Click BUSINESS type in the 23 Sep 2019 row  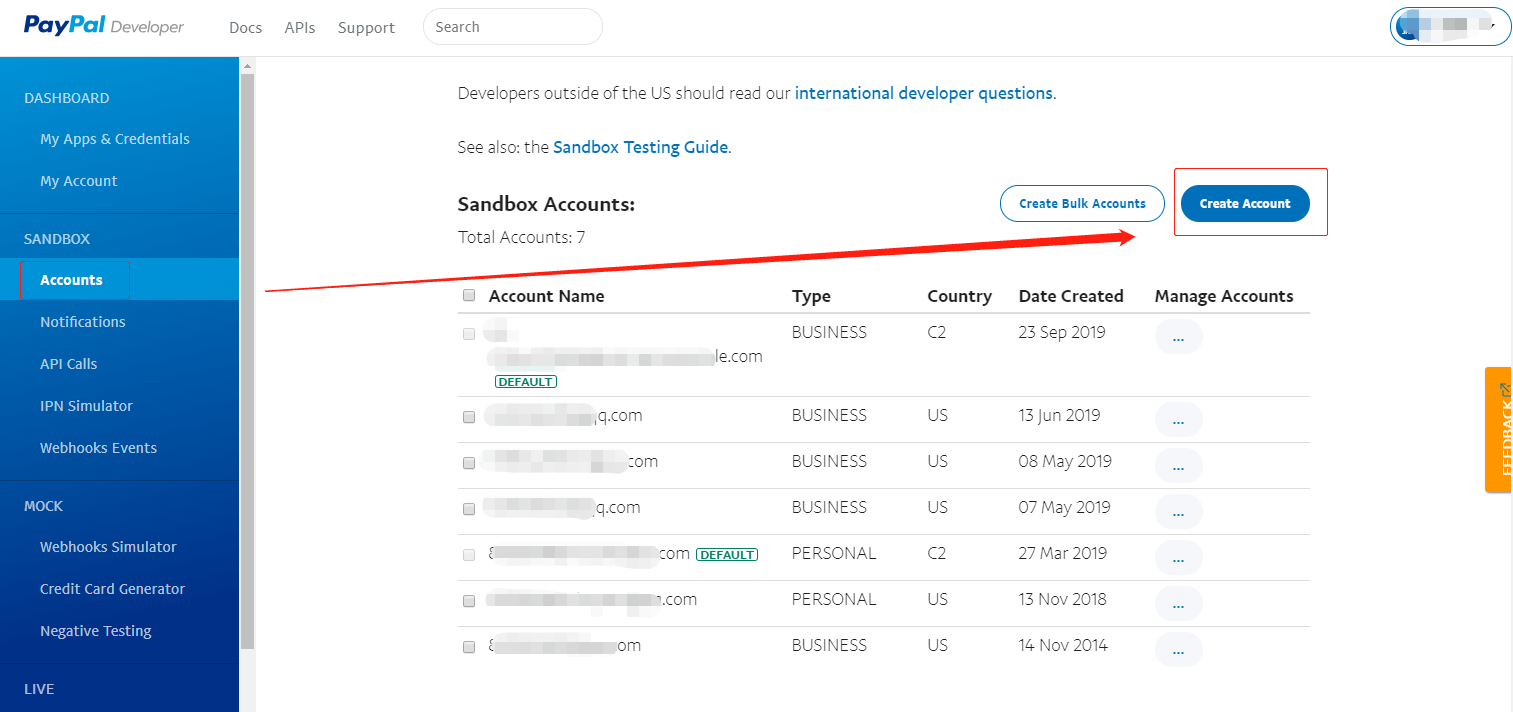[830, 332]
